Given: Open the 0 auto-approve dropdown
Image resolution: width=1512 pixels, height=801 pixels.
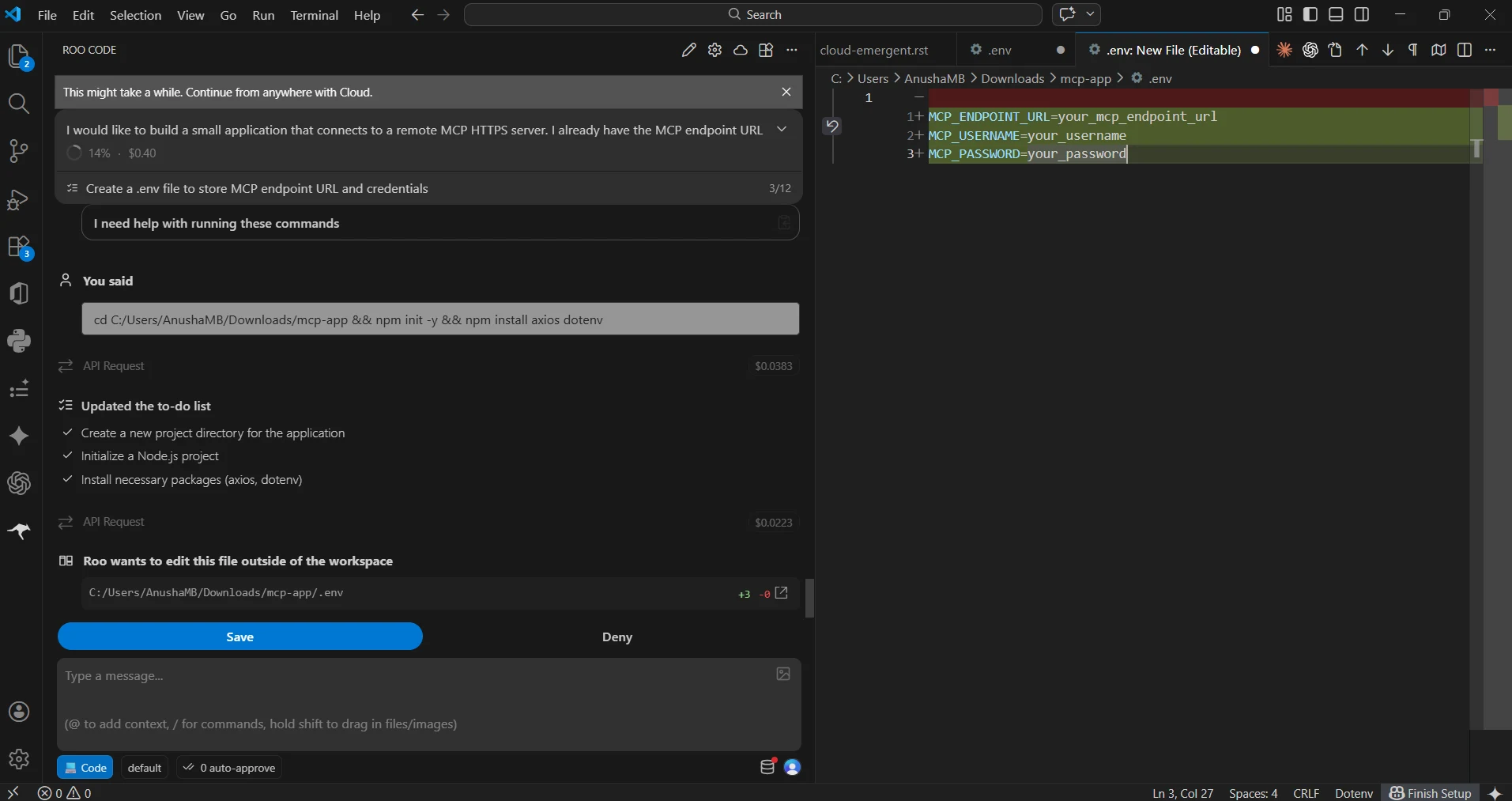Looking at the screenshot, I should coord(229,768).
